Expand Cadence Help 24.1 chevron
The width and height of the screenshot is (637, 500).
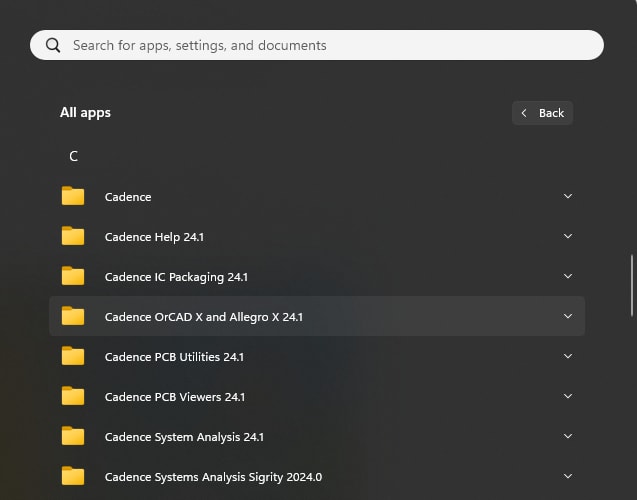click(x=568, y=236)
